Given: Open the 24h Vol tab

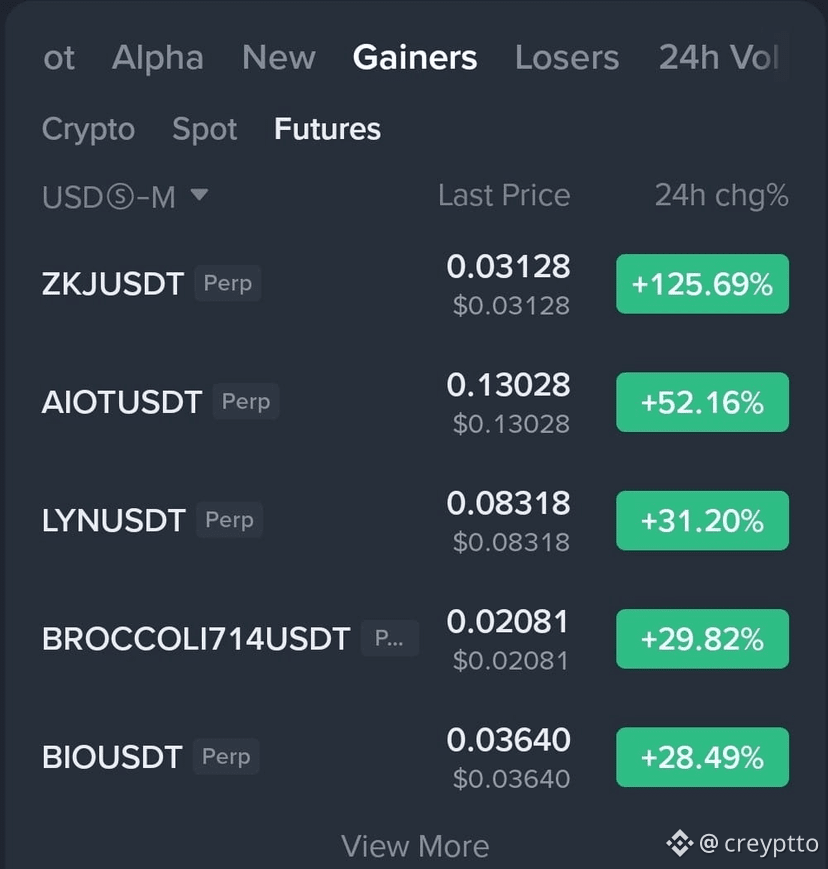Looking at the screenshot, I should click(x=719, y=58).
